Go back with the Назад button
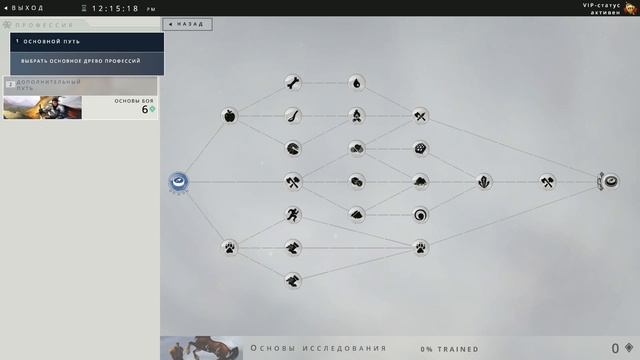Screen dimensions: 640x360 pyautogui.click(x=187, y=24)
